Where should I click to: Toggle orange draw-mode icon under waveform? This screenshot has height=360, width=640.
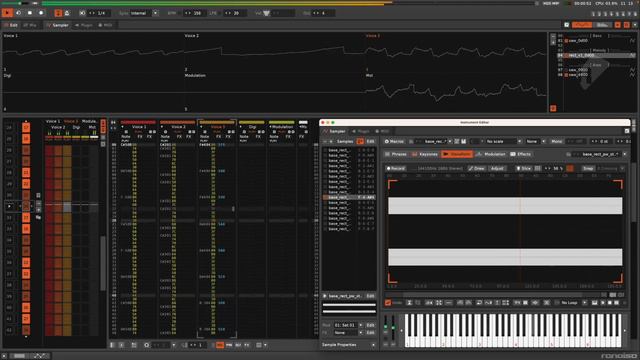[x=388, y=303]
